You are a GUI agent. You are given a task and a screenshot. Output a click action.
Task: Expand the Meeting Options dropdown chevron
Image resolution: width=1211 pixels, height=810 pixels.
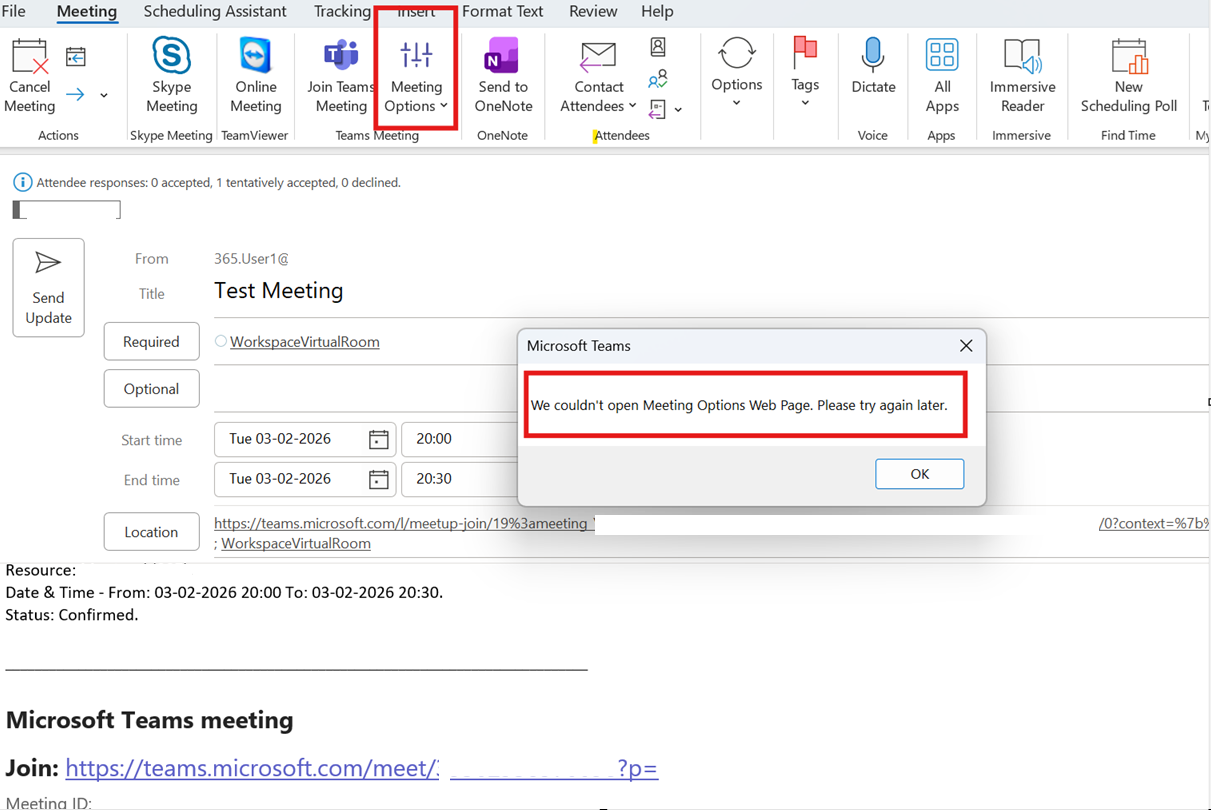click(443, 106)
